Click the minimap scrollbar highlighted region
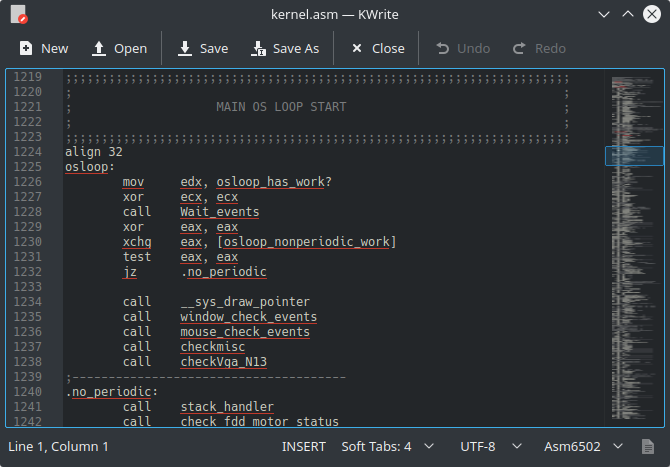Viewport: 670px width, 467px height. [x=634, y=156]
